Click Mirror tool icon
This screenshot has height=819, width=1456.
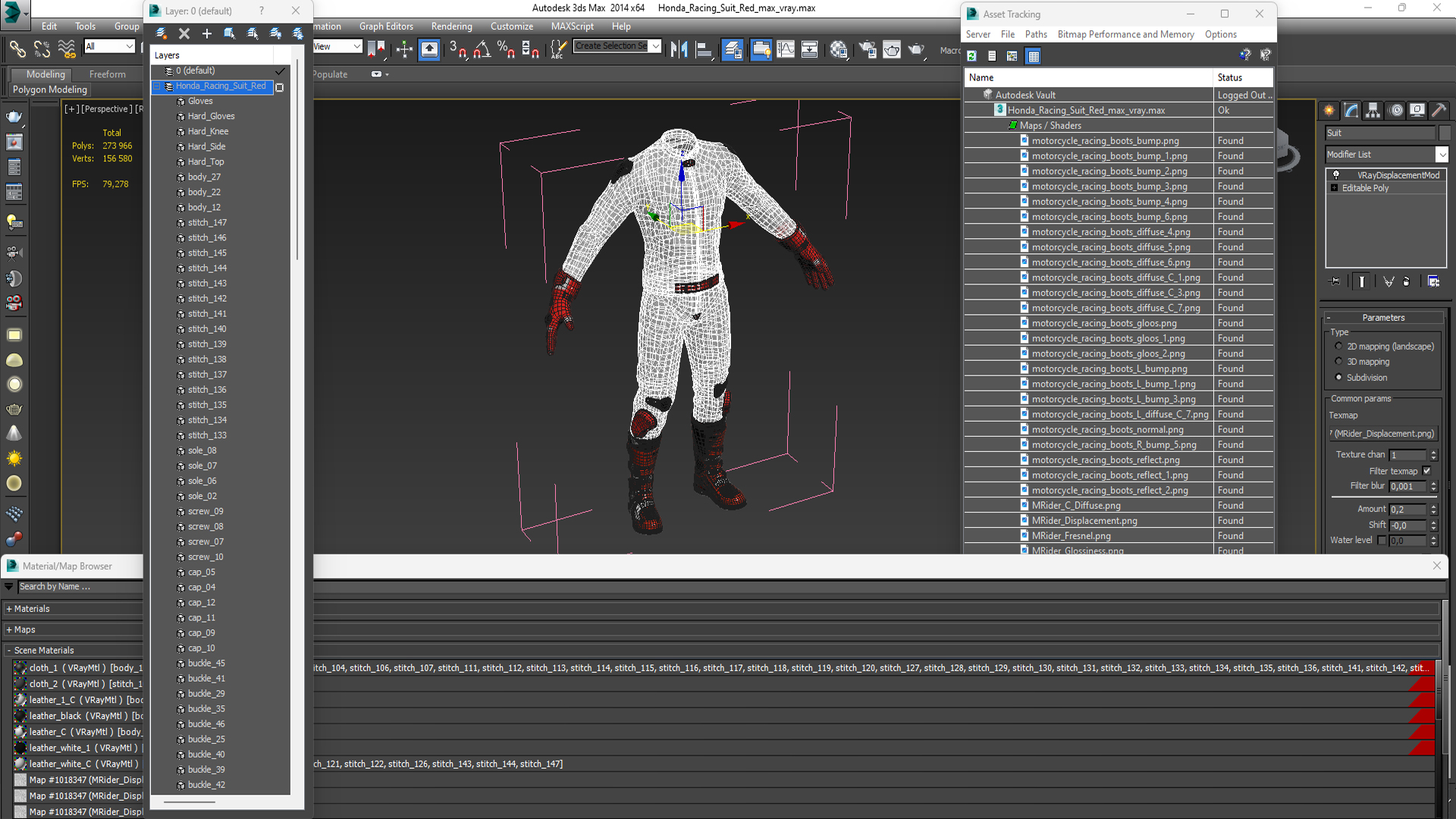pos(679,49)
